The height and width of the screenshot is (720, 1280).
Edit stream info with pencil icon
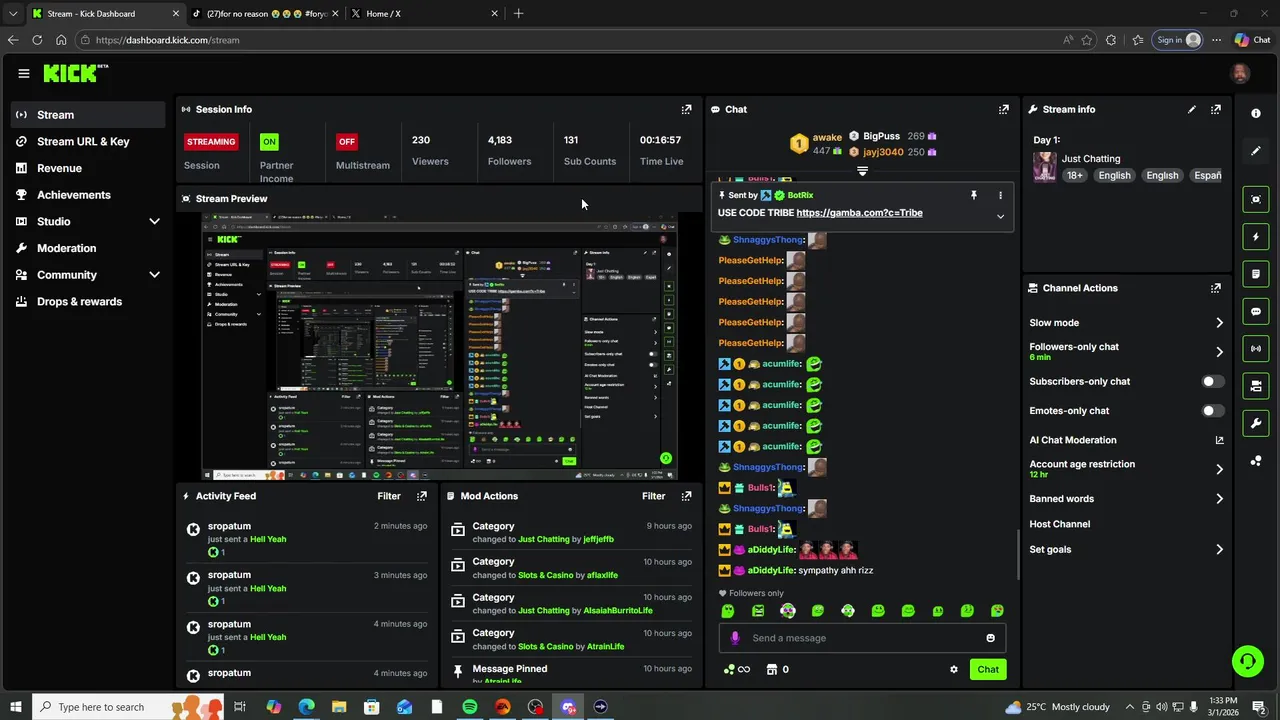(x=1191, y=109)
